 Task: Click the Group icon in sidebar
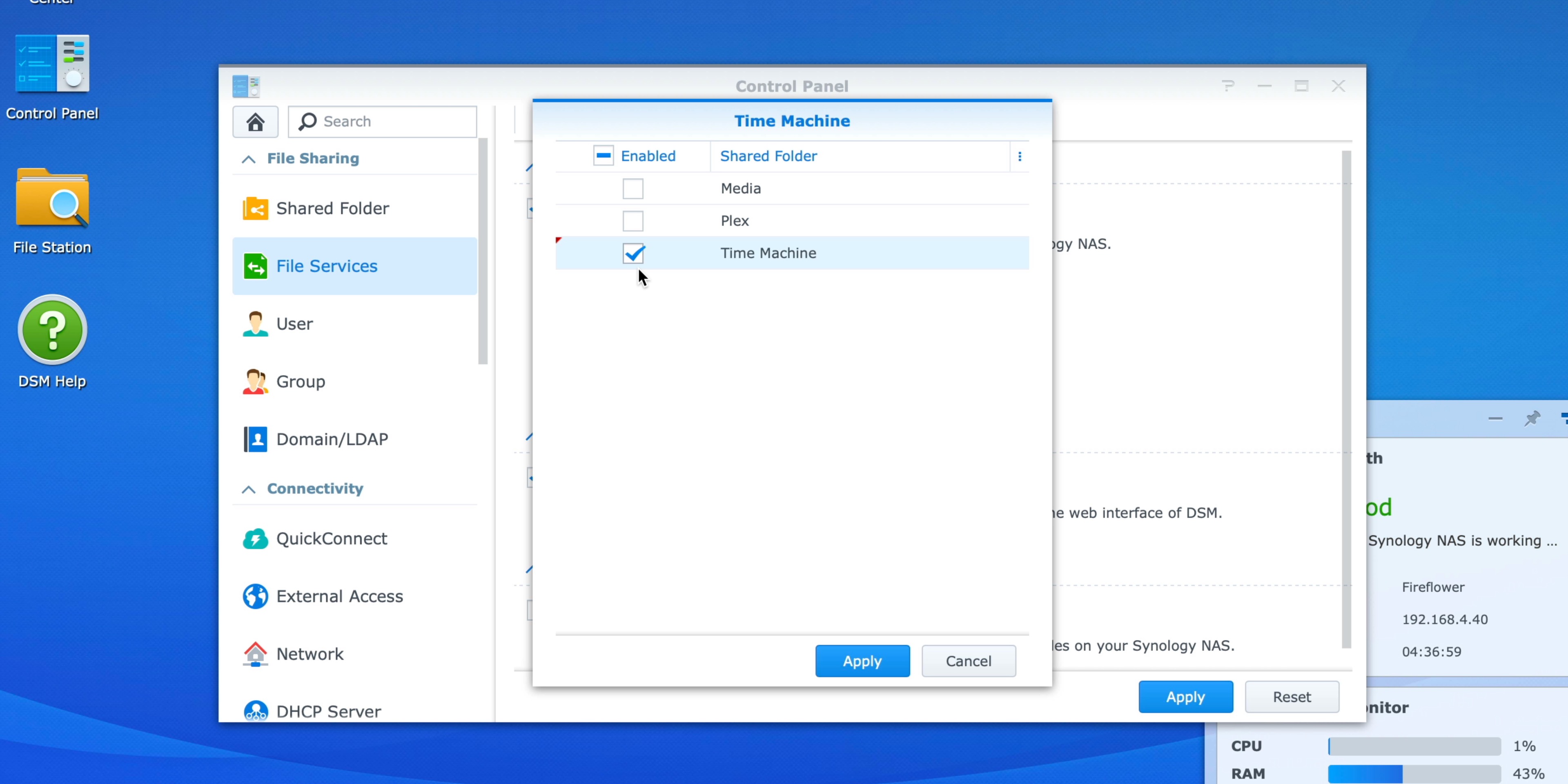[254, 381]
